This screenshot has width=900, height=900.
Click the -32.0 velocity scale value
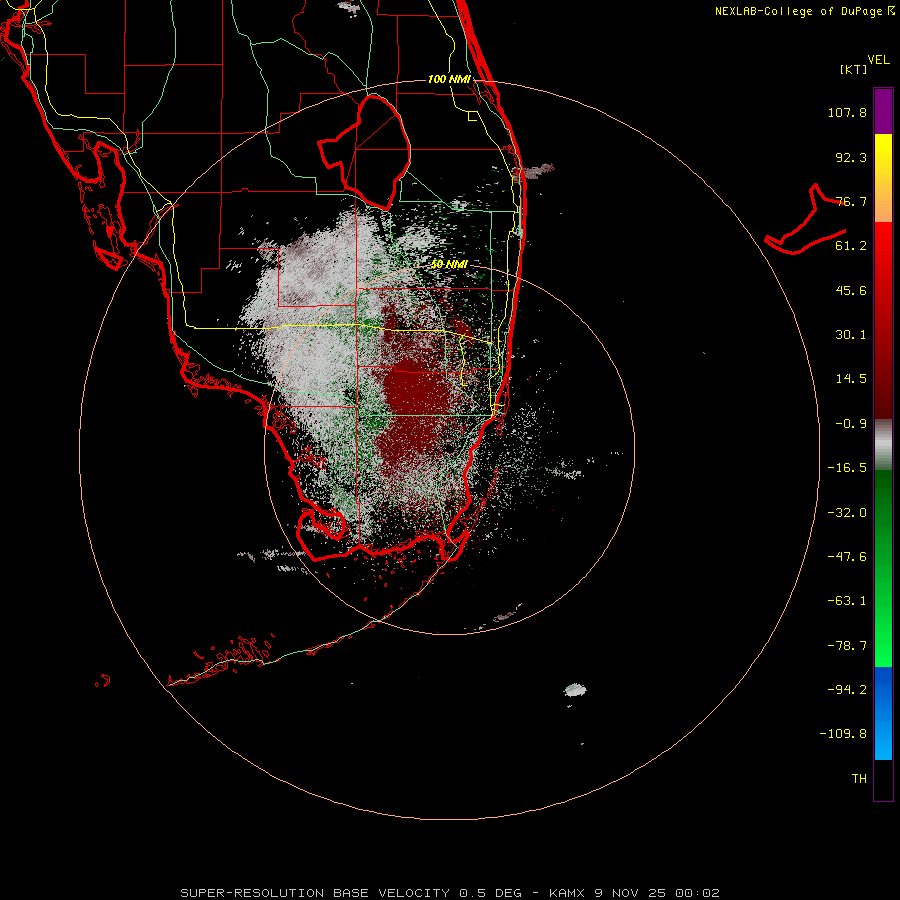[x=847, y=513]
